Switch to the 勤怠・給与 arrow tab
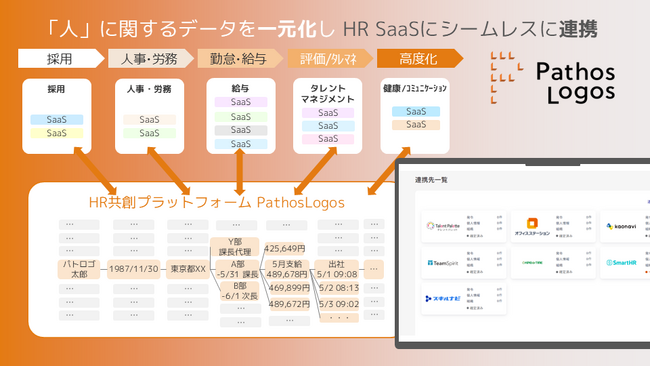 240,58
